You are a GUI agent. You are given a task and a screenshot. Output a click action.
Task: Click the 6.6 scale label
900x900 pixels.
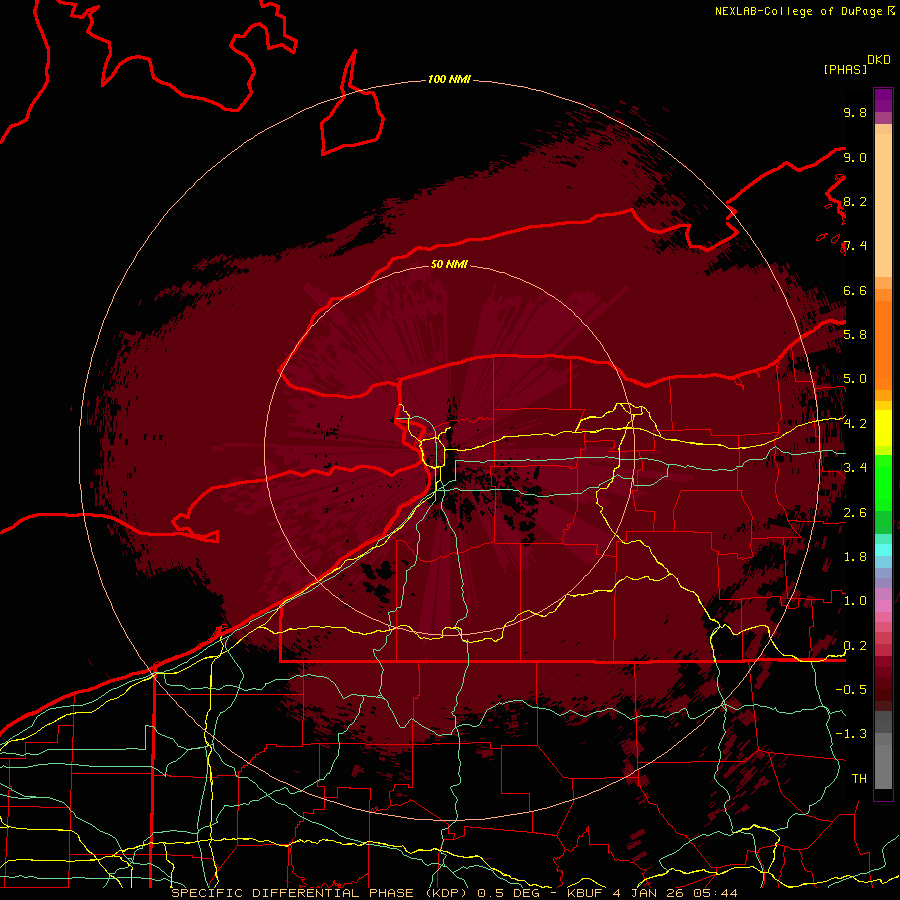pyautogui.click(x=855, y=290)
